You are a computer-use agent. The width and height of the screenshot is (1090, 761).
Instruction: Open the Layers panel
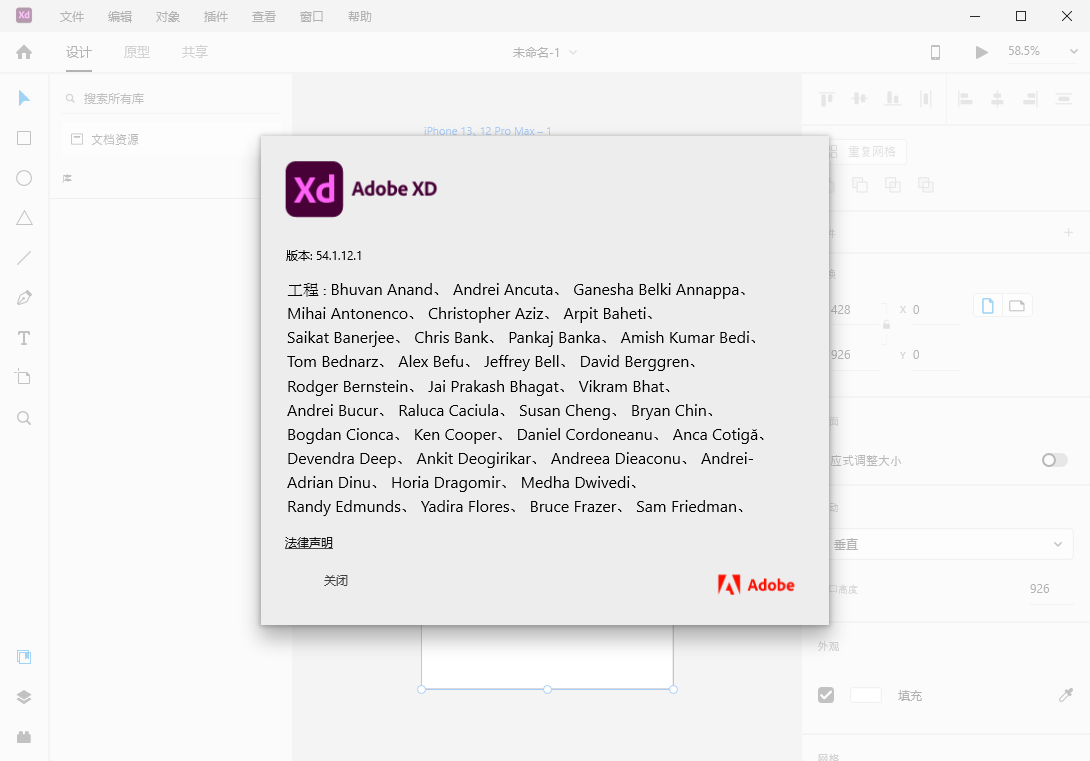24,697
